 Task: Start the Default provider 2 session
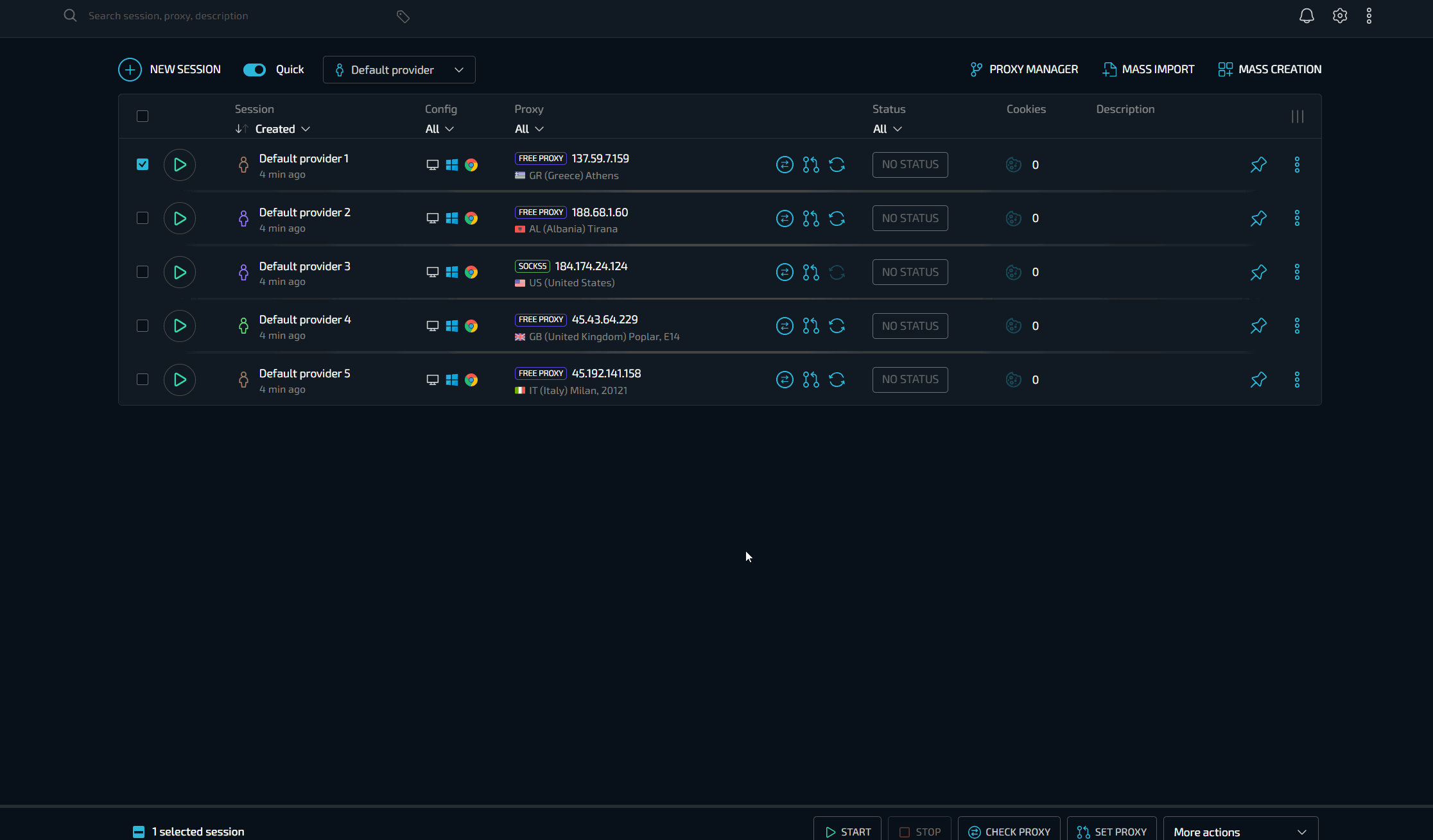(180, 218)
